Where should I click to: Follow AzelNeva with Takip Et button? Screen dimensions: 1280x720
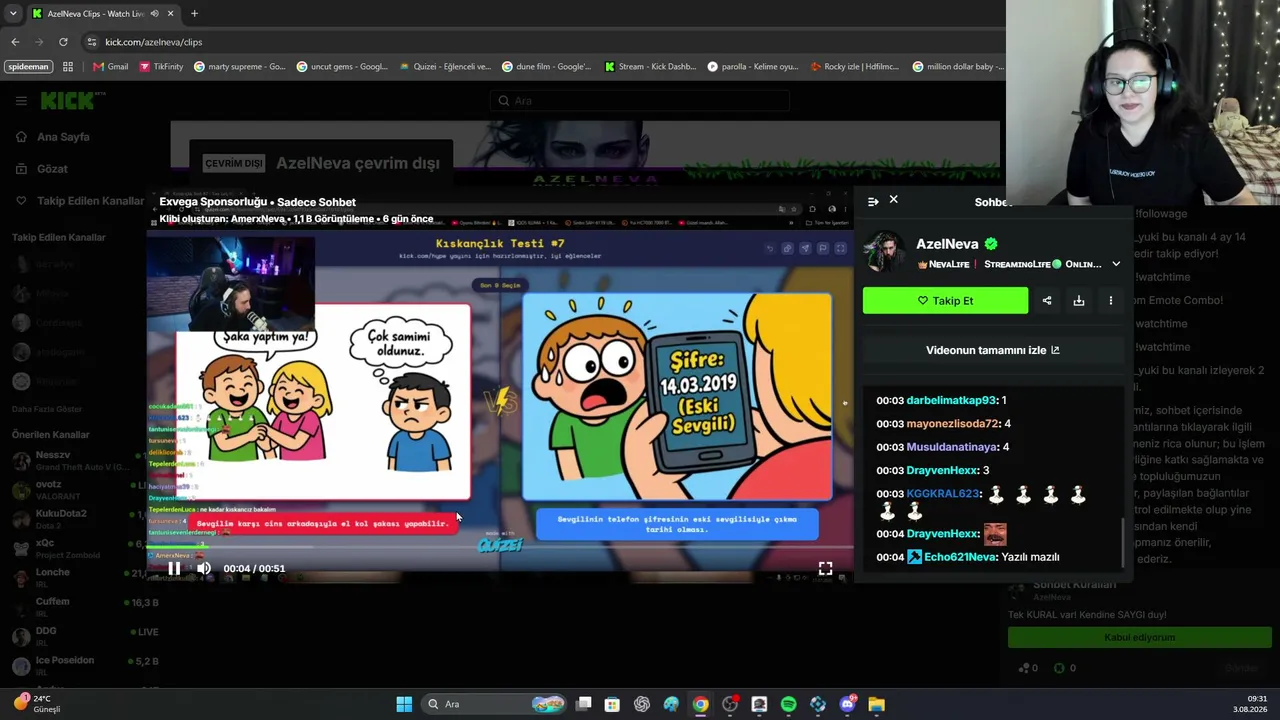[945, 300]
